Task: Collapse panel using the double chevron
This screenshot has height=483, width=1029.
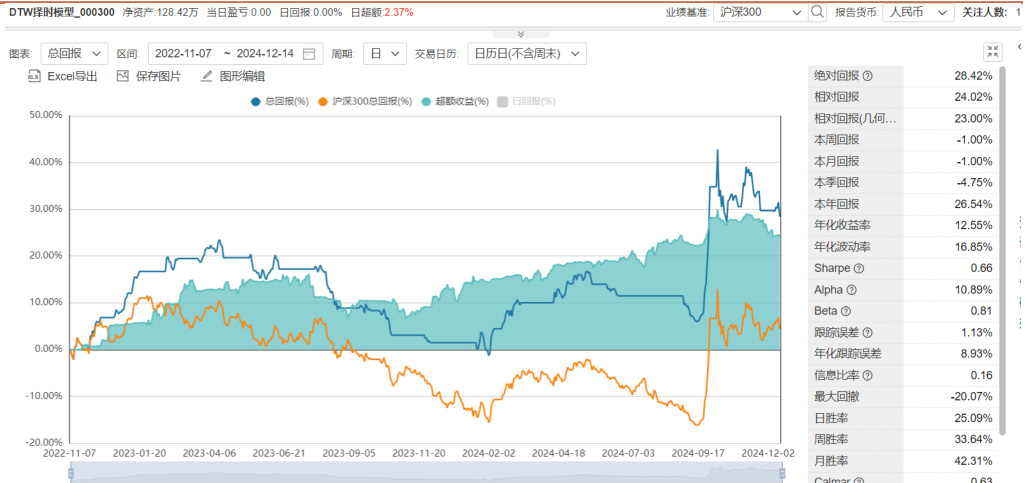Action: 518,33
